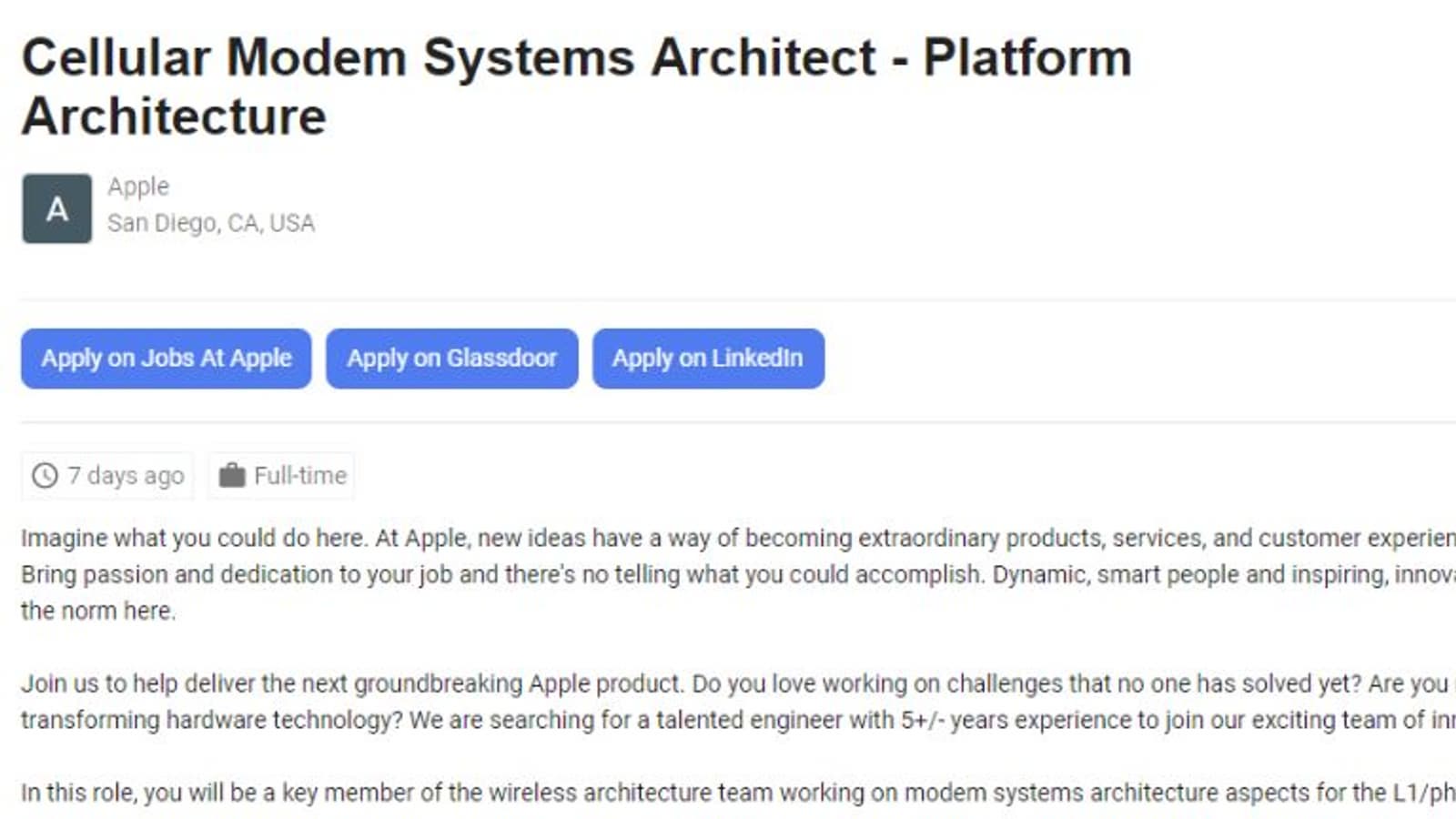Apply via the Glassdoor button
Image resolution: width=1456 pixels, height=819 pixels.
coord(451,359)
